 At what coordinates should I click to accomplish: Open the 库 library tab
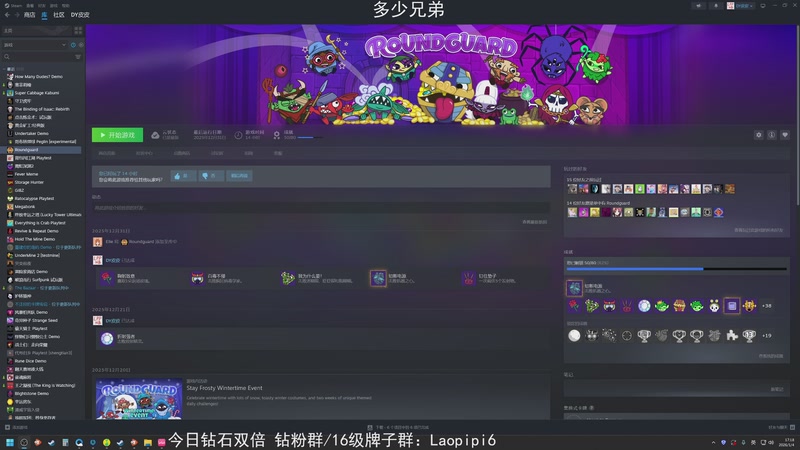(44, 15)
